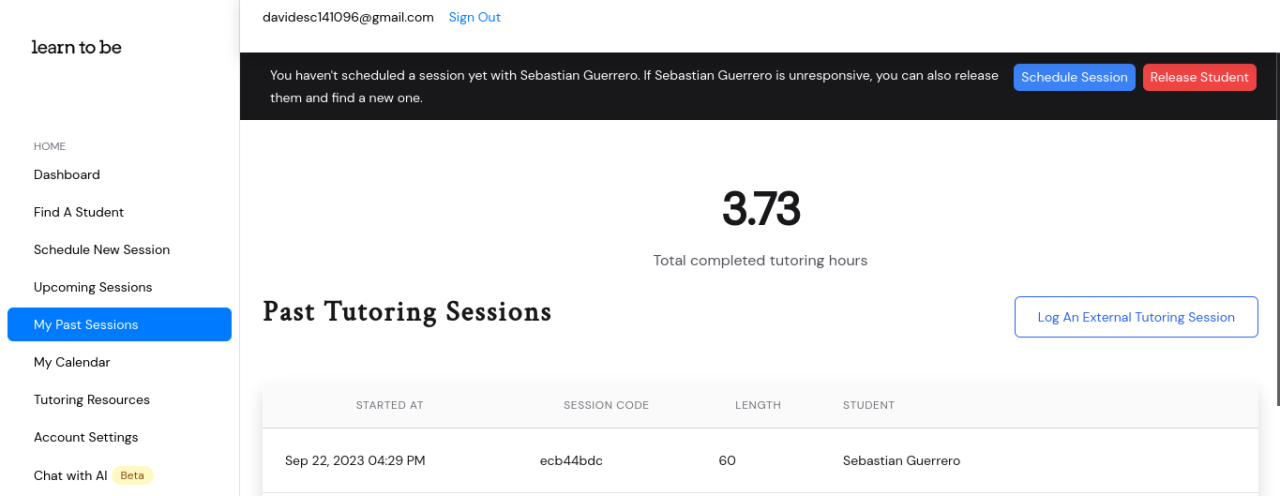Click the Beta badge next to Chat with AI
Viewport: 1280px width, 496px height.
(132, 476)
